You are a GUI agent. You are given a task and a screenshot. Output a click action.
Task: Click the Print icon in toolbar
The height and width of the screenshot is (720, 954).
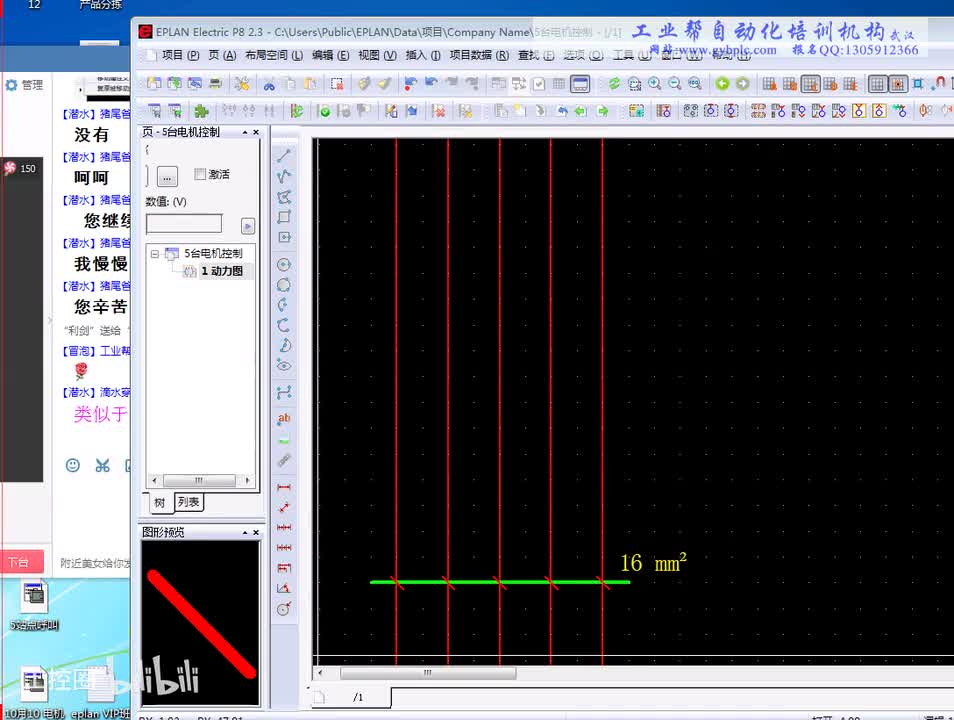click(x=215, y=83)
